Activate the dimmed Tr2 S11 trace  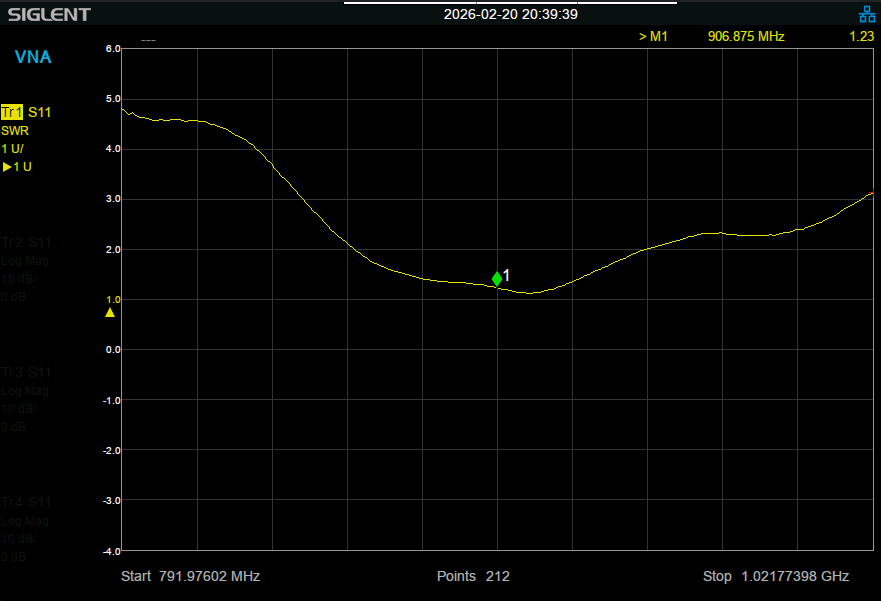(x=26, y=242)
